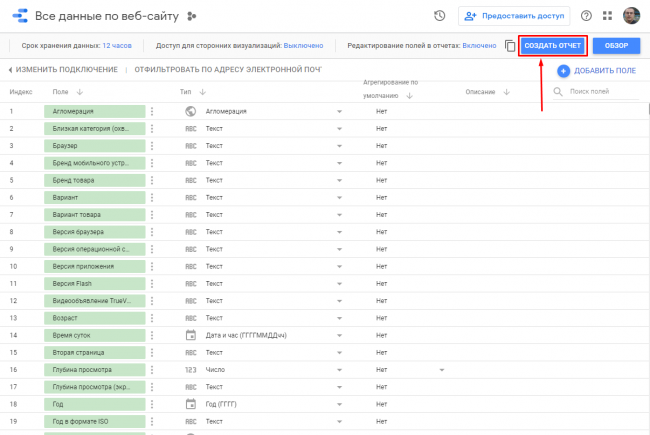Click the Data Studio logo

coord(18,16)
